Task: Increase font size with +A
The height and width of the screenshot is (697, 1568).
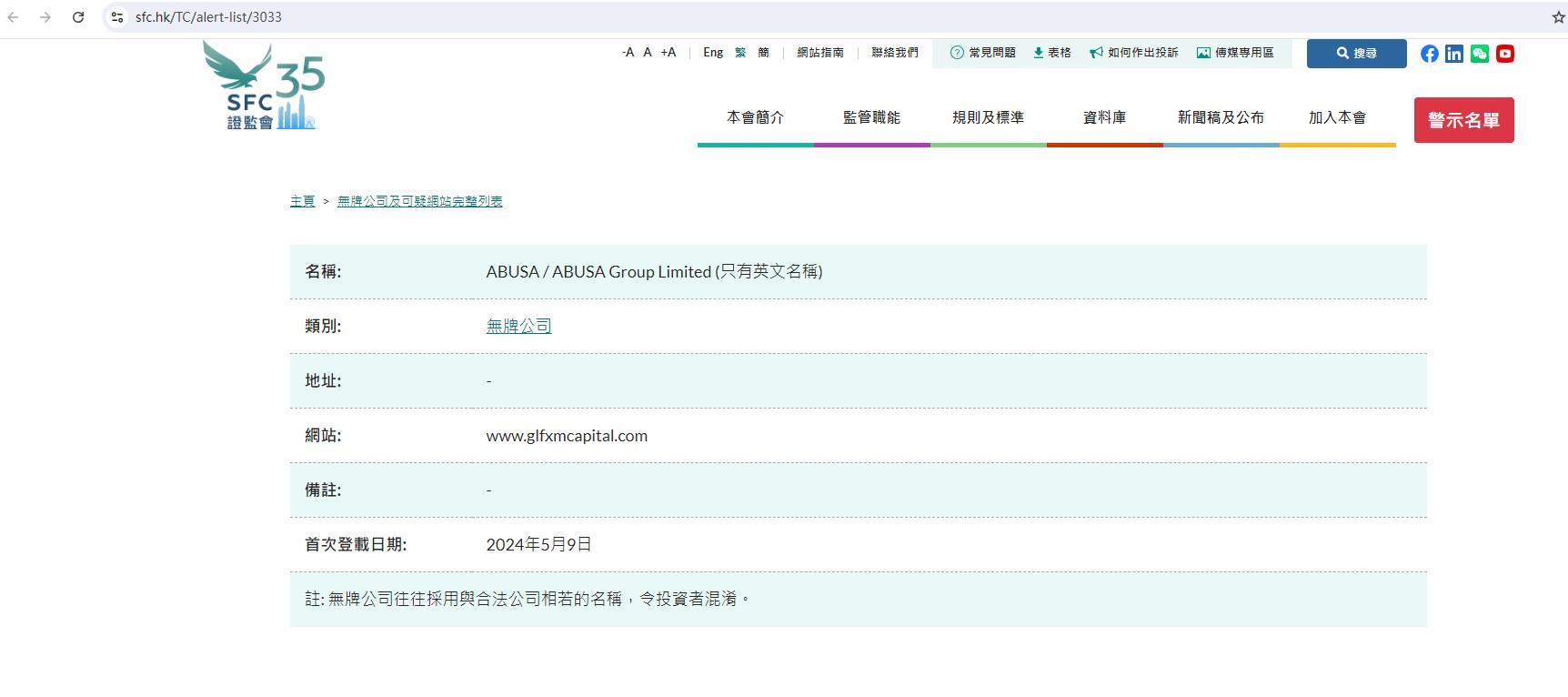Action: pos(668,53)
